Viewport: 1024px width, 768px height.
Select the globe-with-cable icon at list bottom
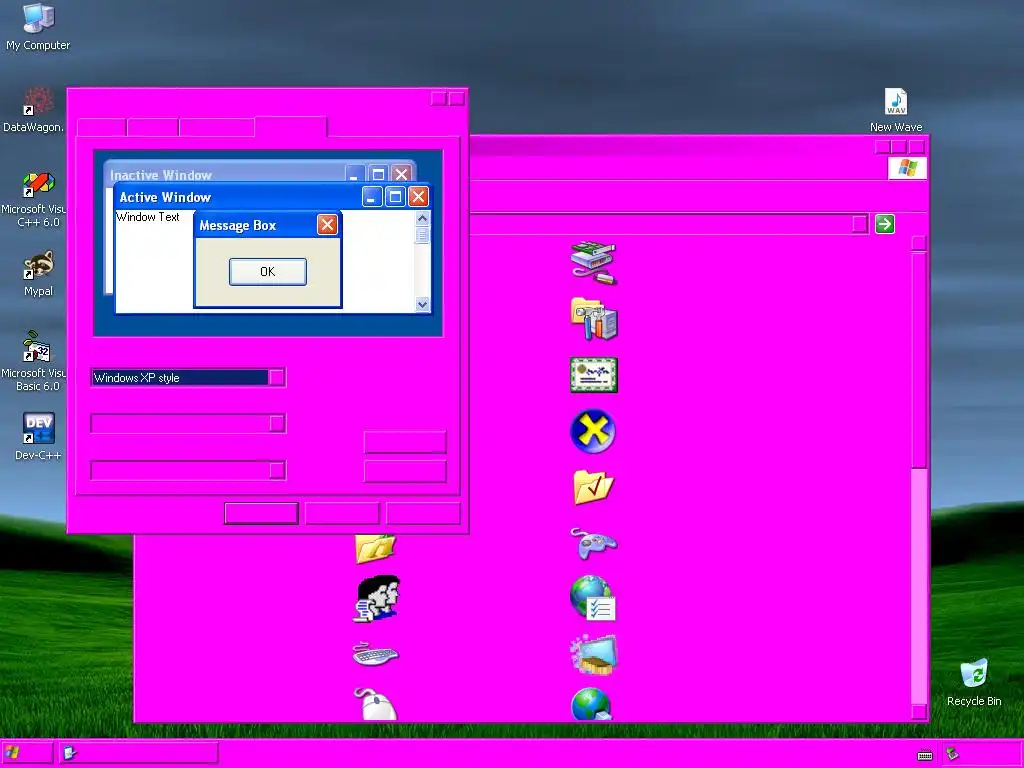click(x=592, y=704)
